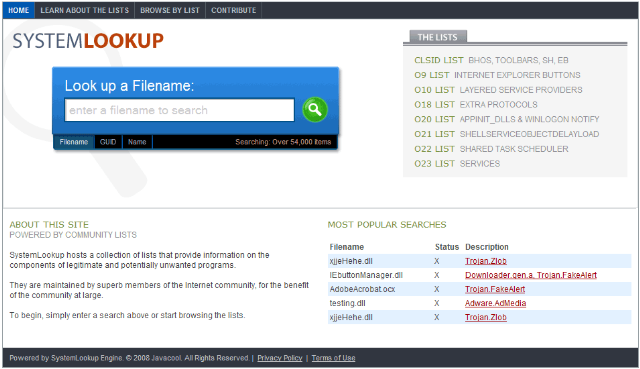Viewport: 640px width, 369px height.
Task: Open Adware.AdMedia description link
Action: [x=495, y=303]
